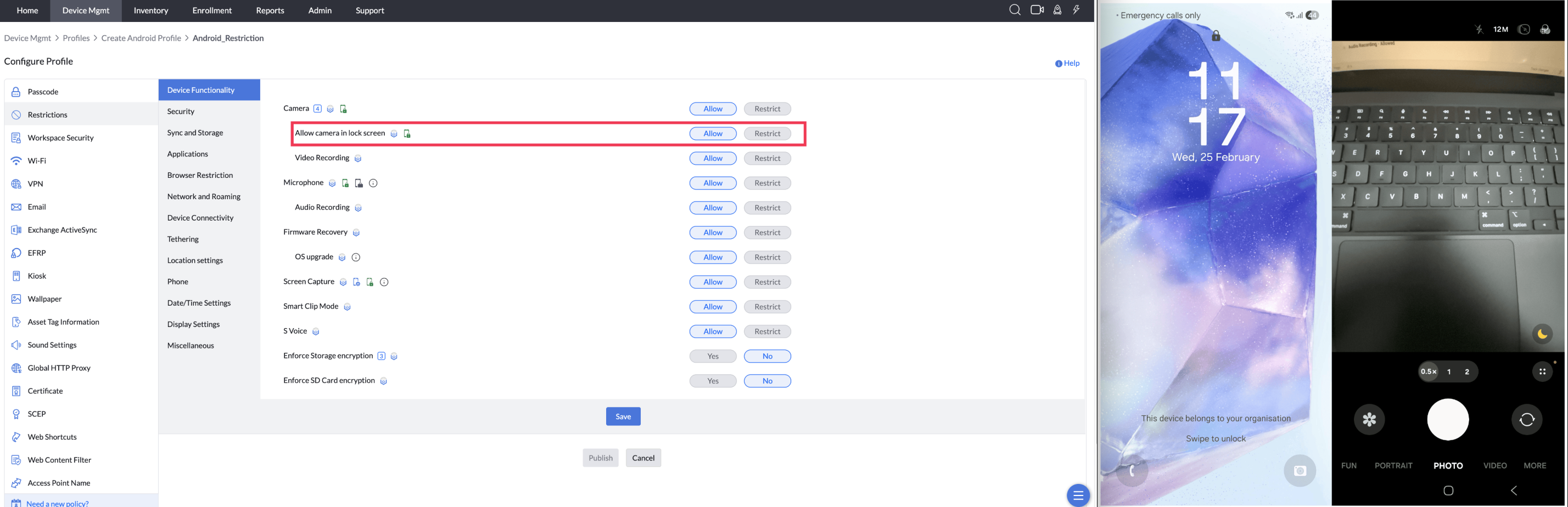Tap the white shutter button
This screenshot has width=1568, height=507.
pos(1448,419)
